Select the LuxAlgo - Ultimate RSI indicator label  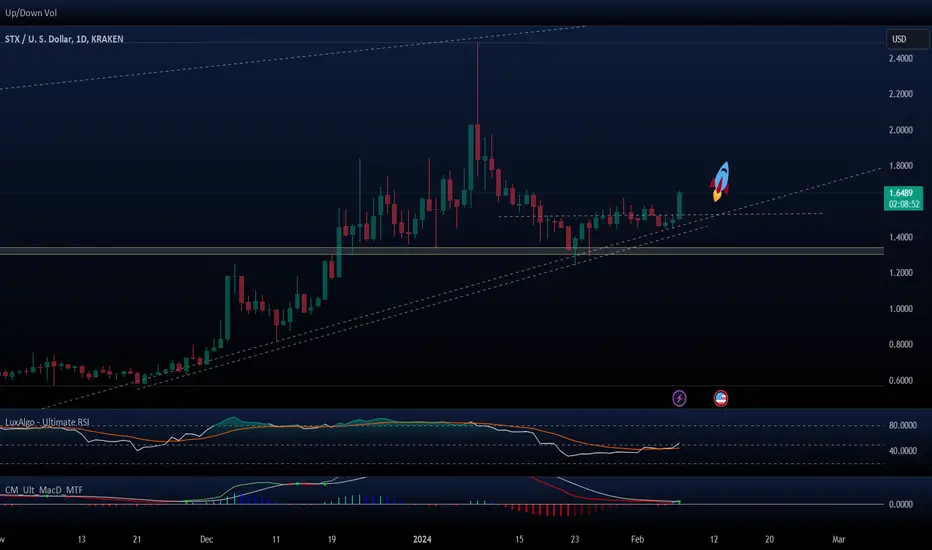coord(48,422)
